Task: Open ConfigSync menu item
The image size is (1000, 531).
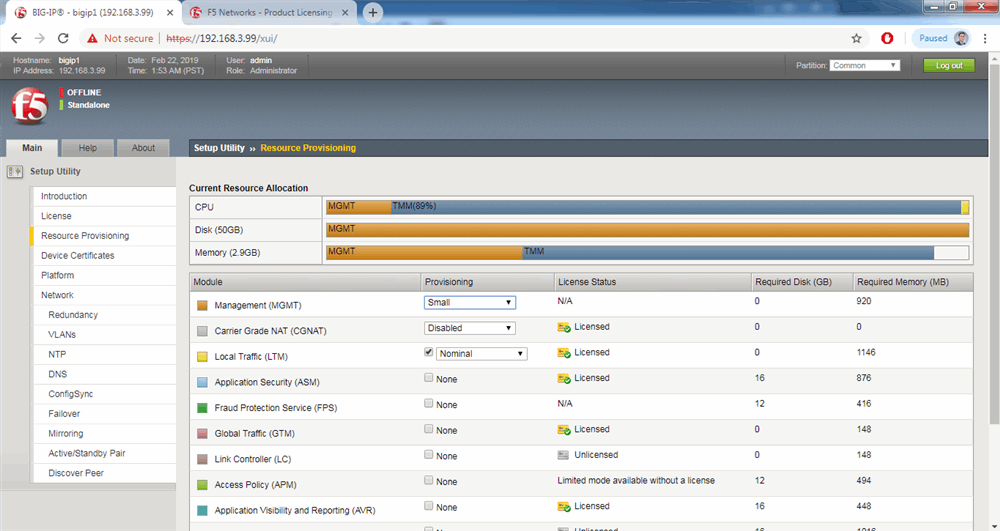Action: coord(104,394)
